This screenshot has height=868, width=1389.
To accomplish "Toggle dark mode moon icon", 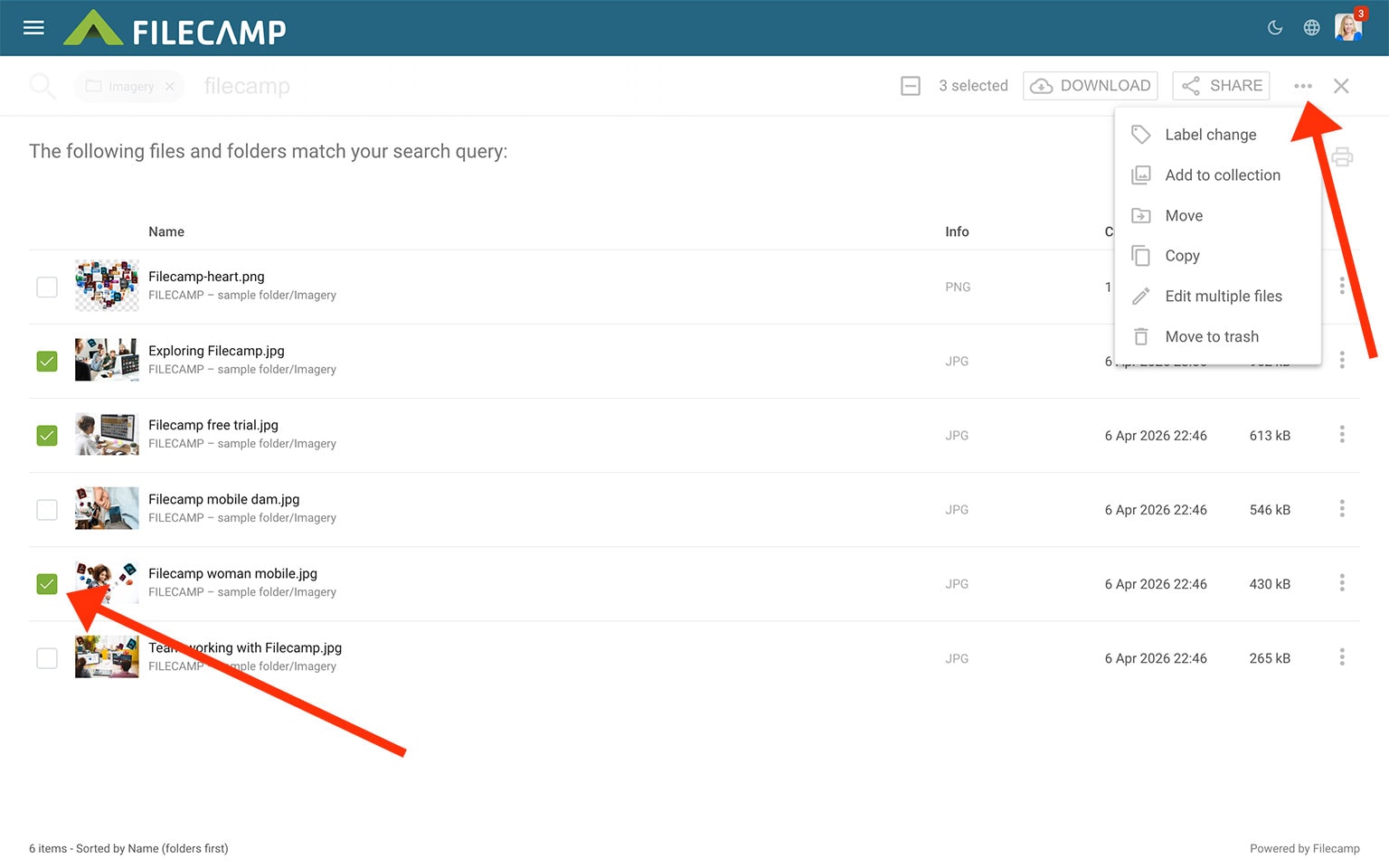I will tap(1275, 28).
